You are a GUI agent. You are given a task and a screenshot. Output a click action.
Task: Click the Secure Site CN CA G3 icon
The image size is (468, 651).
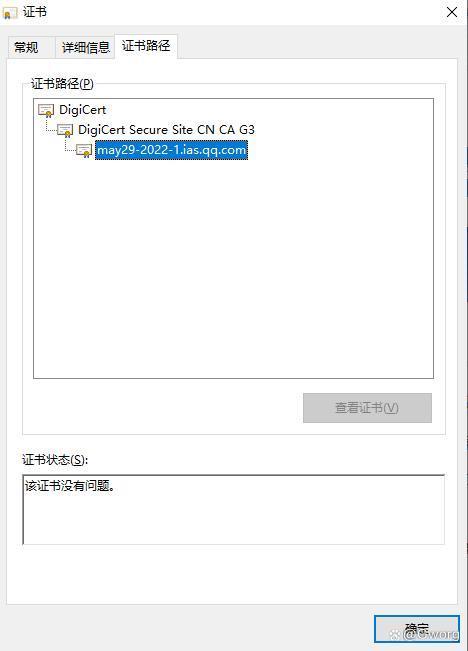point(65,130)
